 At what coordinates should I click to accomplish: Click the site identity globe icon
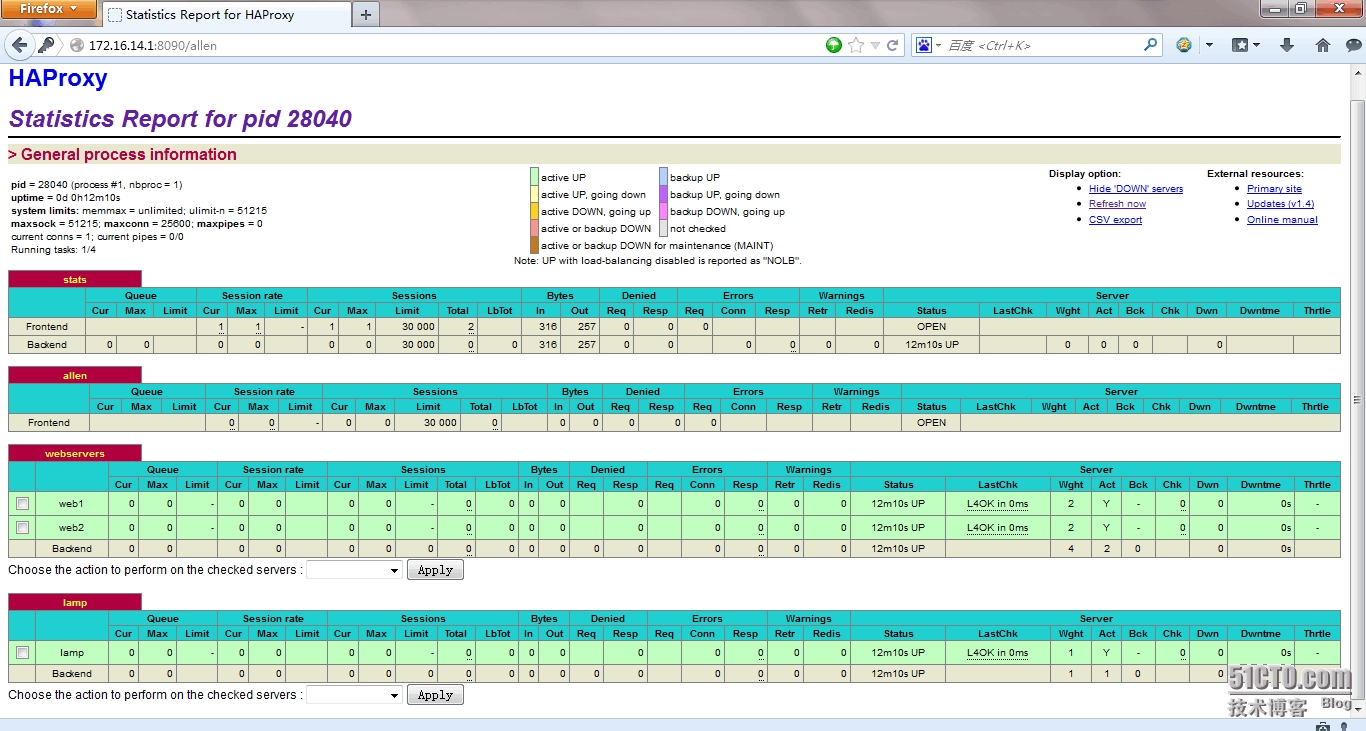pos(76,45)
